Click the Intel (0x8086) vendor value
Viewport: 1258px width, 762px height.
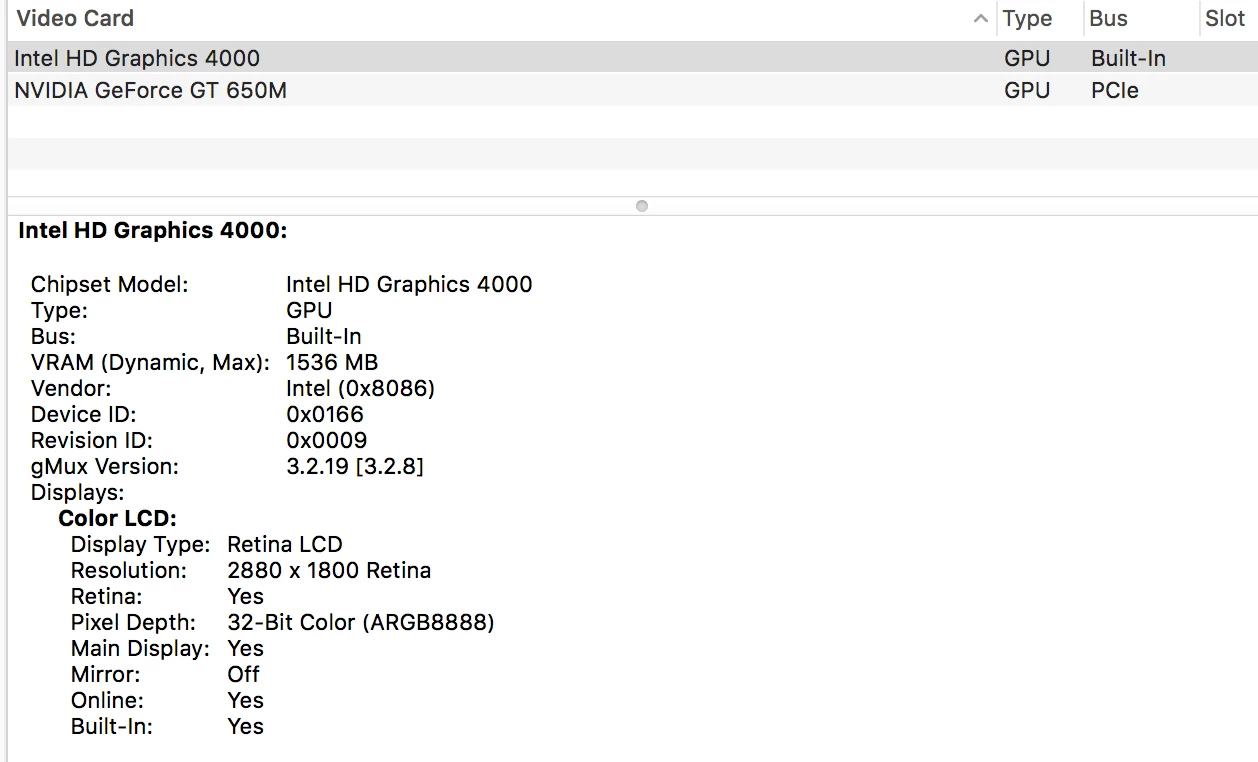360,388
